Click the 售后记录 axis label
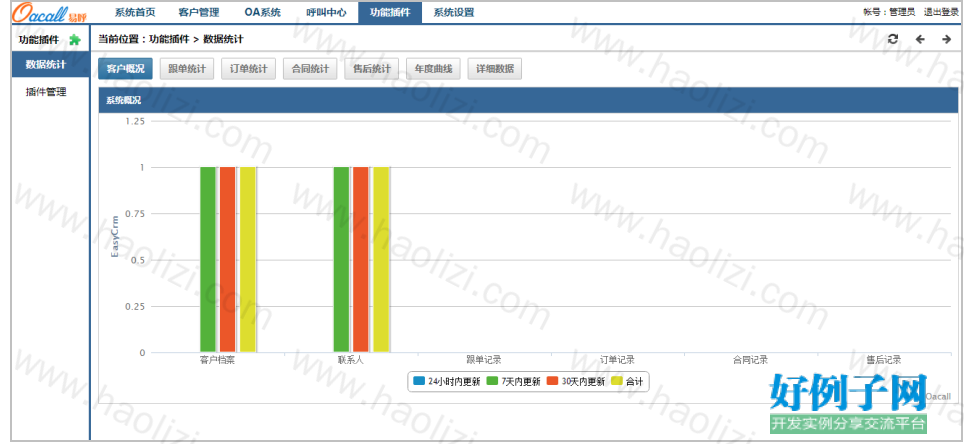Viewport: 964px width, 444px height. click(x=884, y=360)
